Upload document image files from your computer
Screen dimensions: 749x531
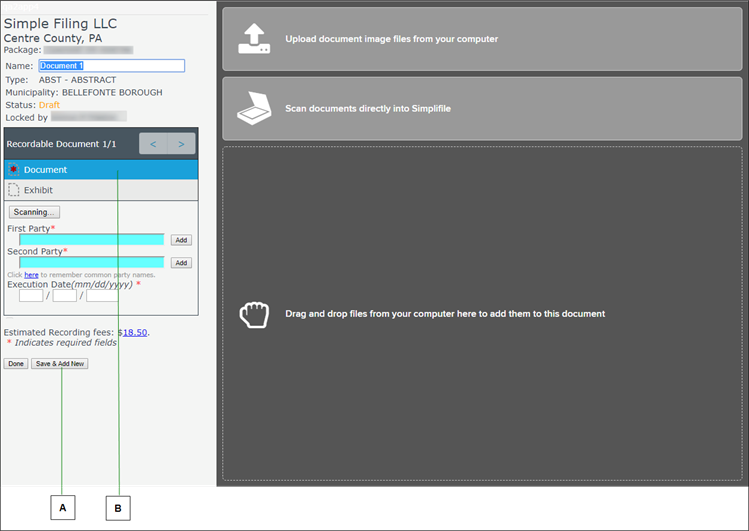click(x=482, y=39)
